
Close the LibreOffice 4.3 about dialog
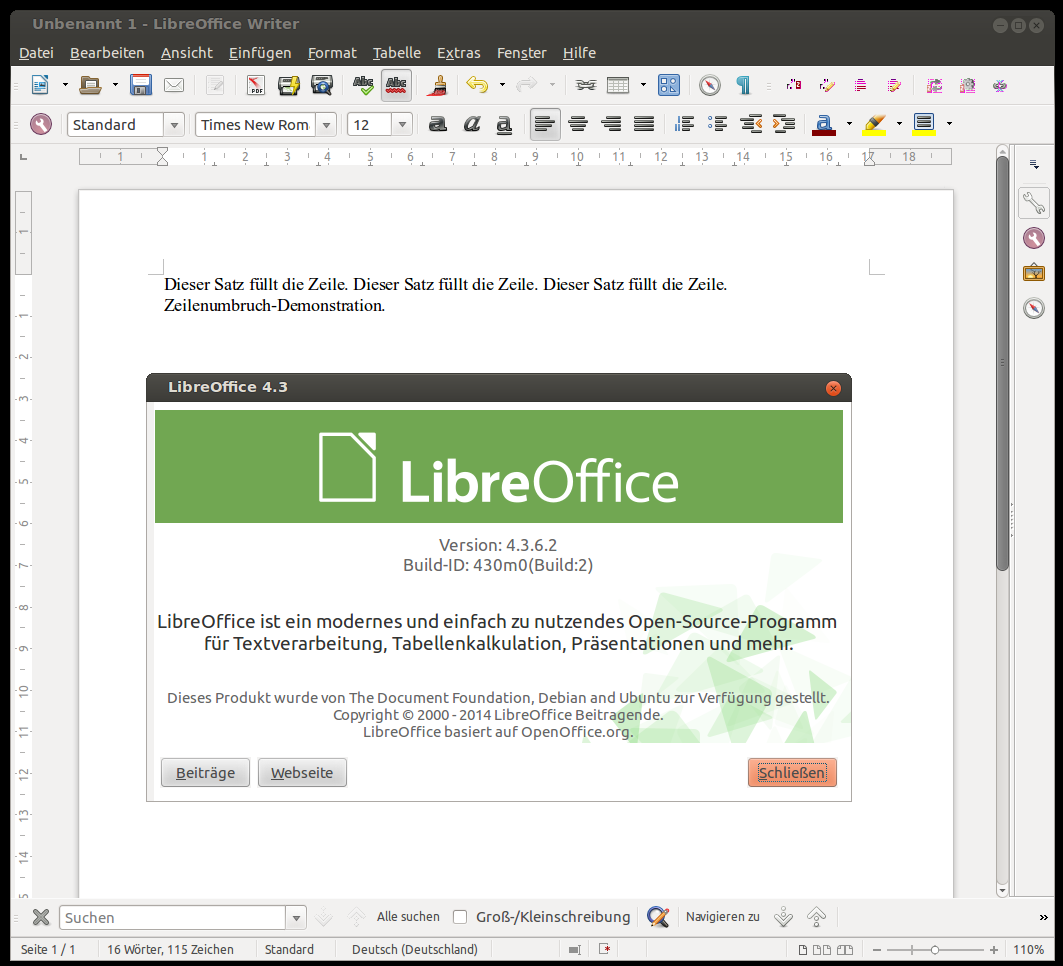834,388
